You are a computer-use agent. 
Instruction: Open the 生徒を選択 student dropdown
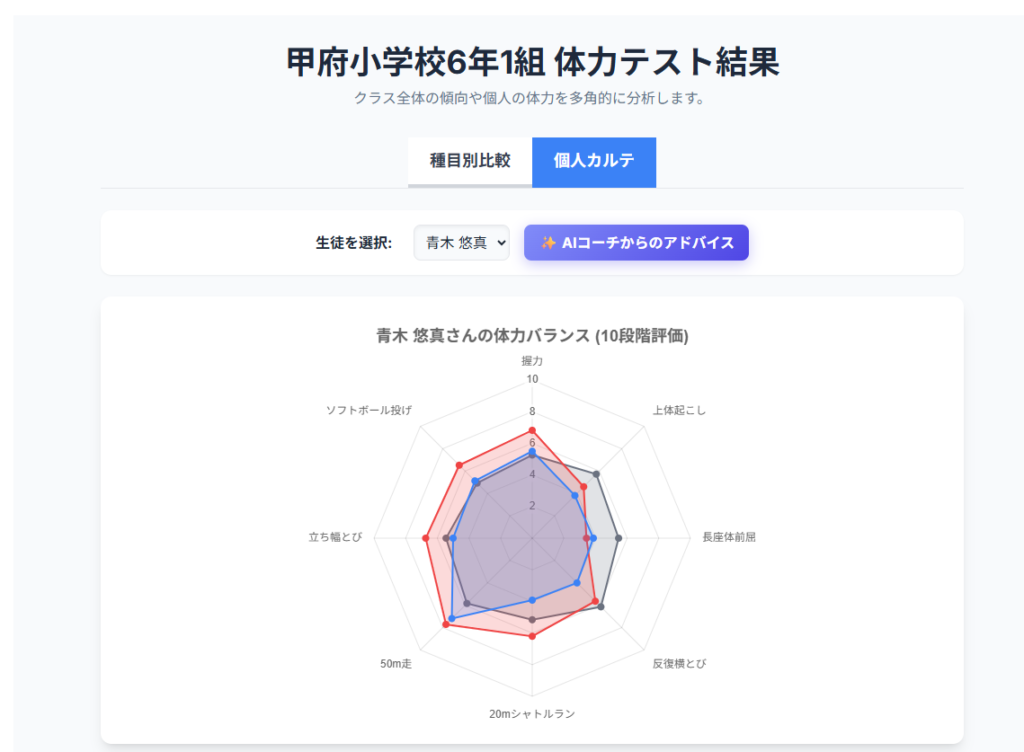click(x=461, y=243)
